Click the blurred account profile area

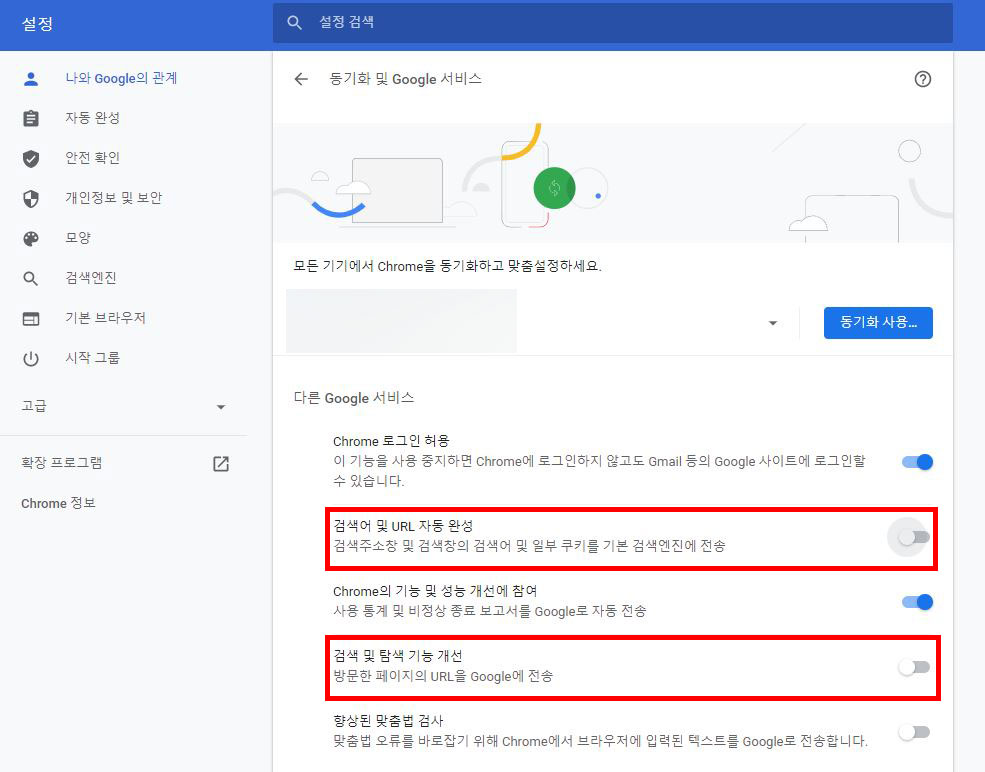pyautogui.click(x=401, y=321)
